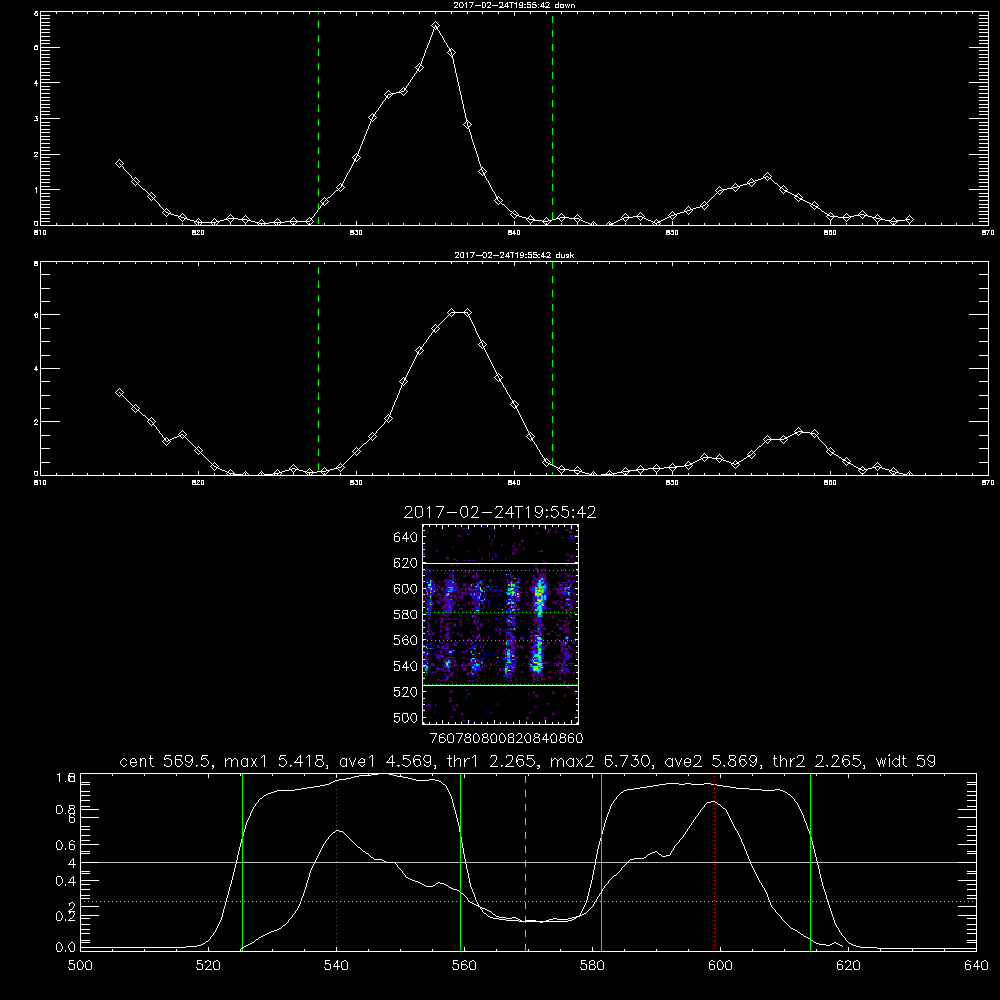Click solid green line near 525 in bottom plot
Image resolution: width=1000 pixels, height=1000 pixels.
pos(242,862)
